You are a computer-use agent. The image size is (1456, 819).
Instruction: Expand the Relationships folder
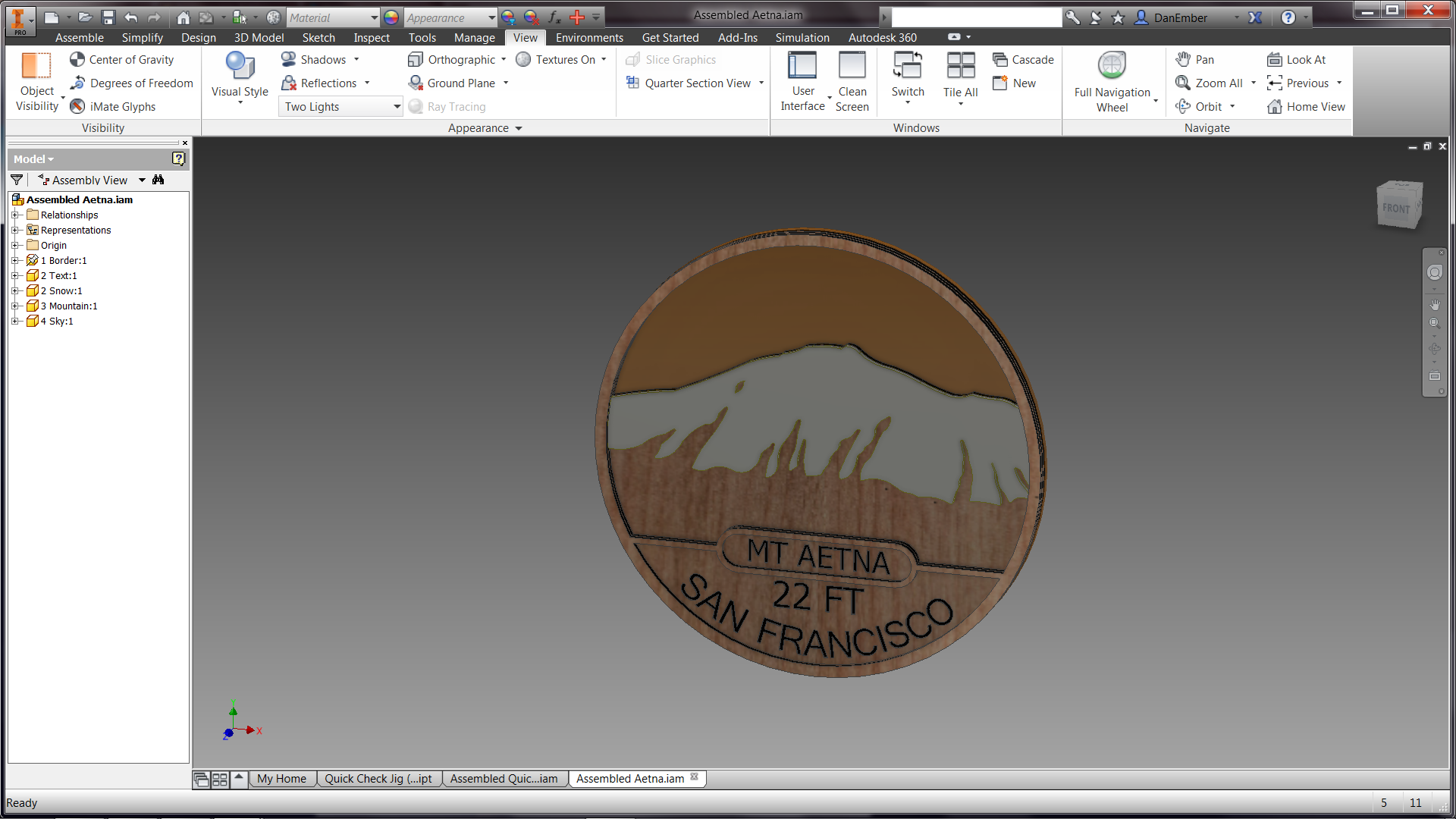coord(15,215)
